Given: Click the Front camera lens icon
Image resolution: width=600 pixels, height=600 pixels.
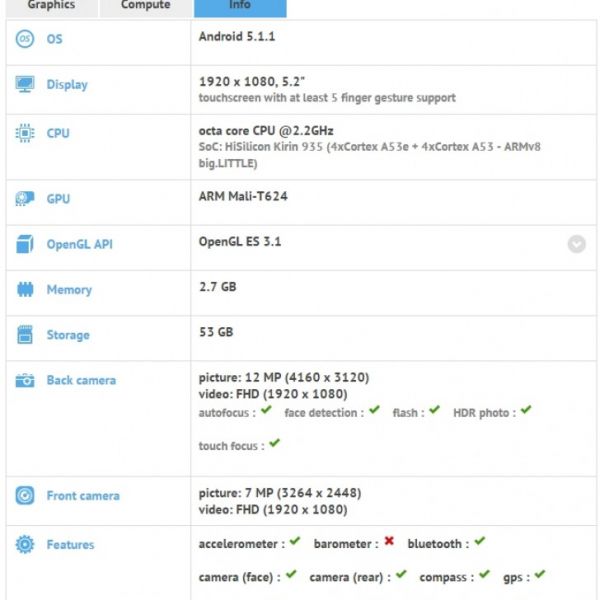Looking at the screenshot, I should [x=25, y=496].
